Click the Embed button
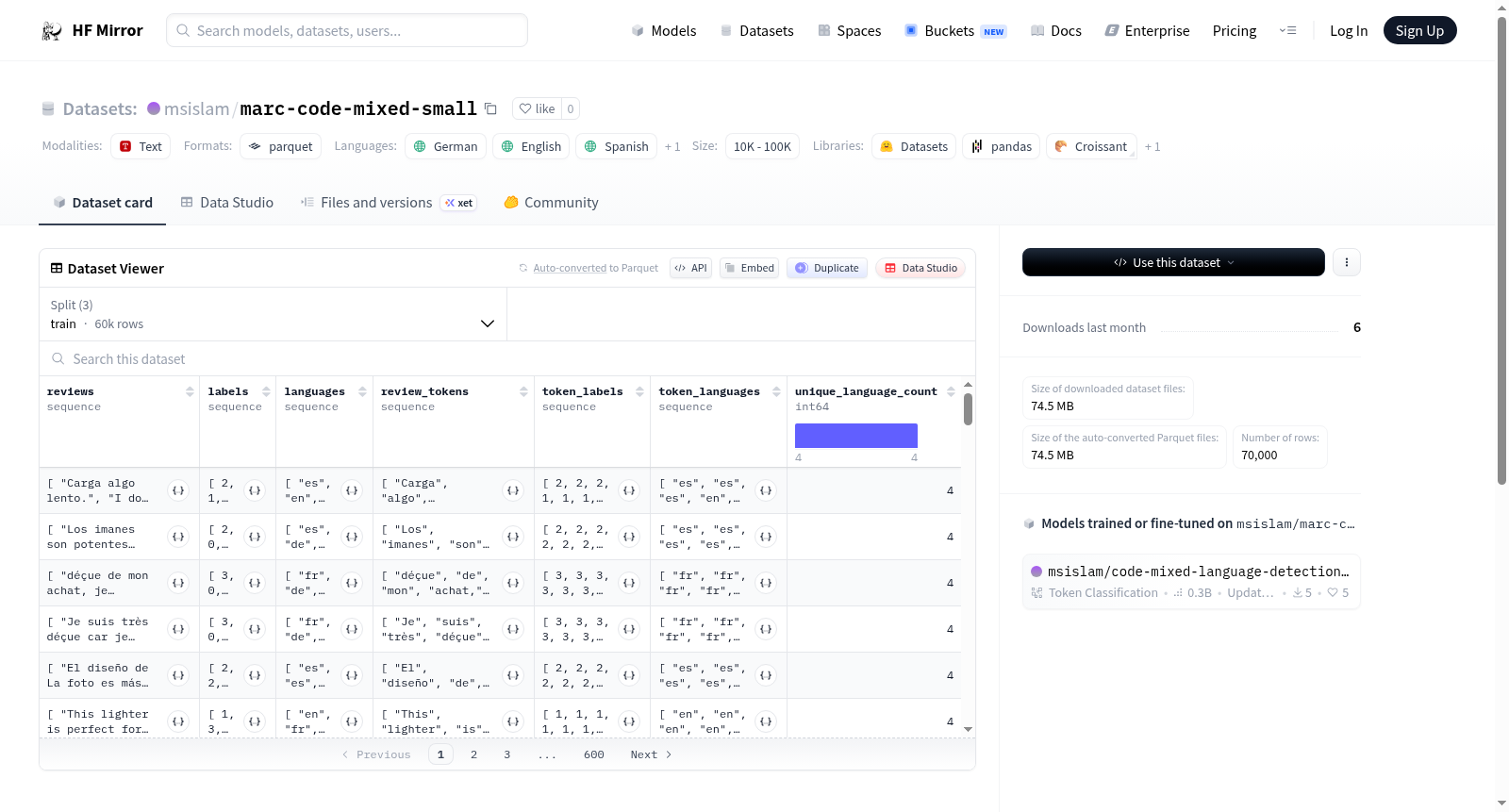Screen dimensions: 1509x812 [x=749, y=268]
